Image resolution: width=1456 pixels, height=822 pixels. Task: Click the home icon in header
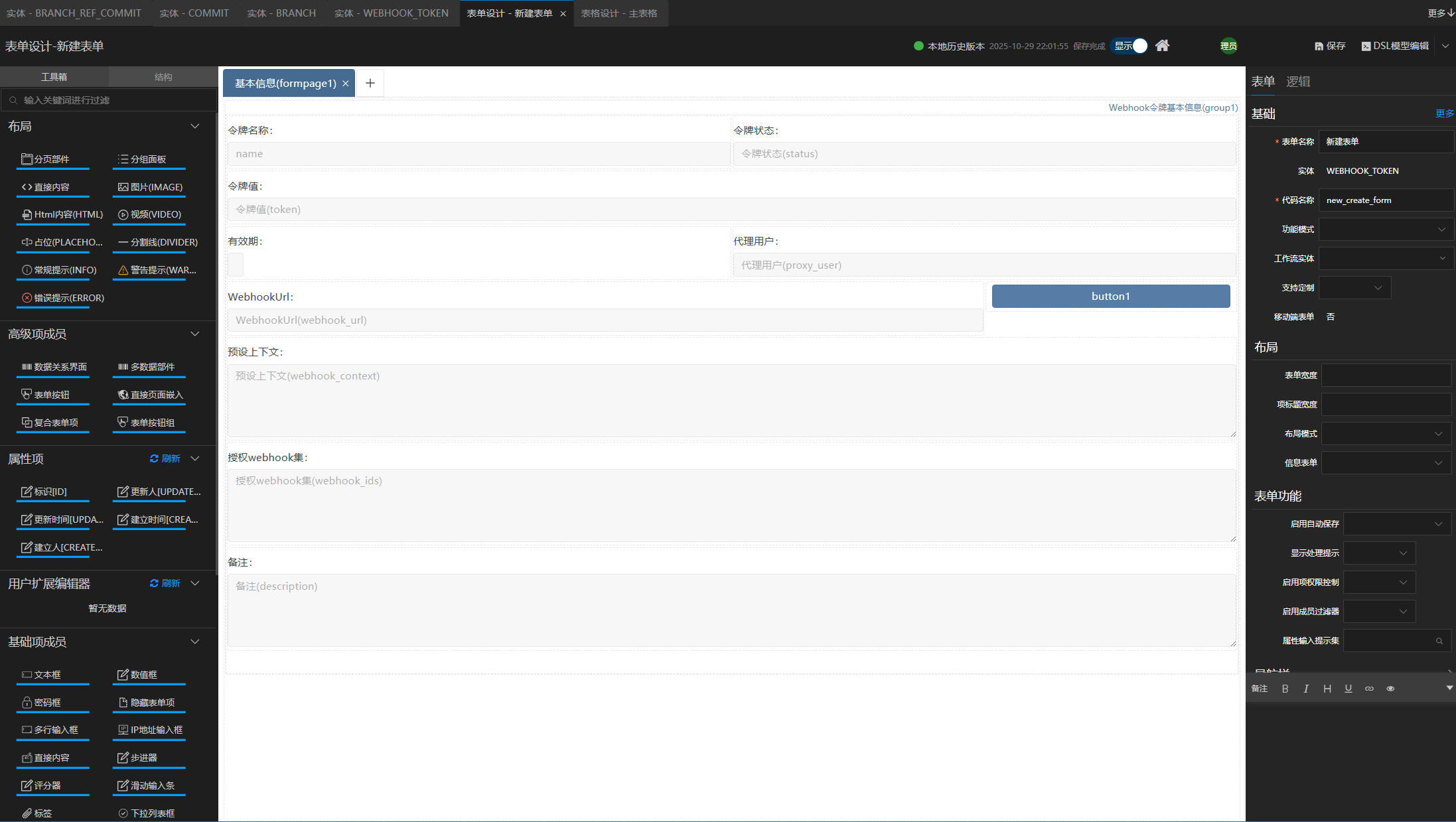(x=1162, y=46)
